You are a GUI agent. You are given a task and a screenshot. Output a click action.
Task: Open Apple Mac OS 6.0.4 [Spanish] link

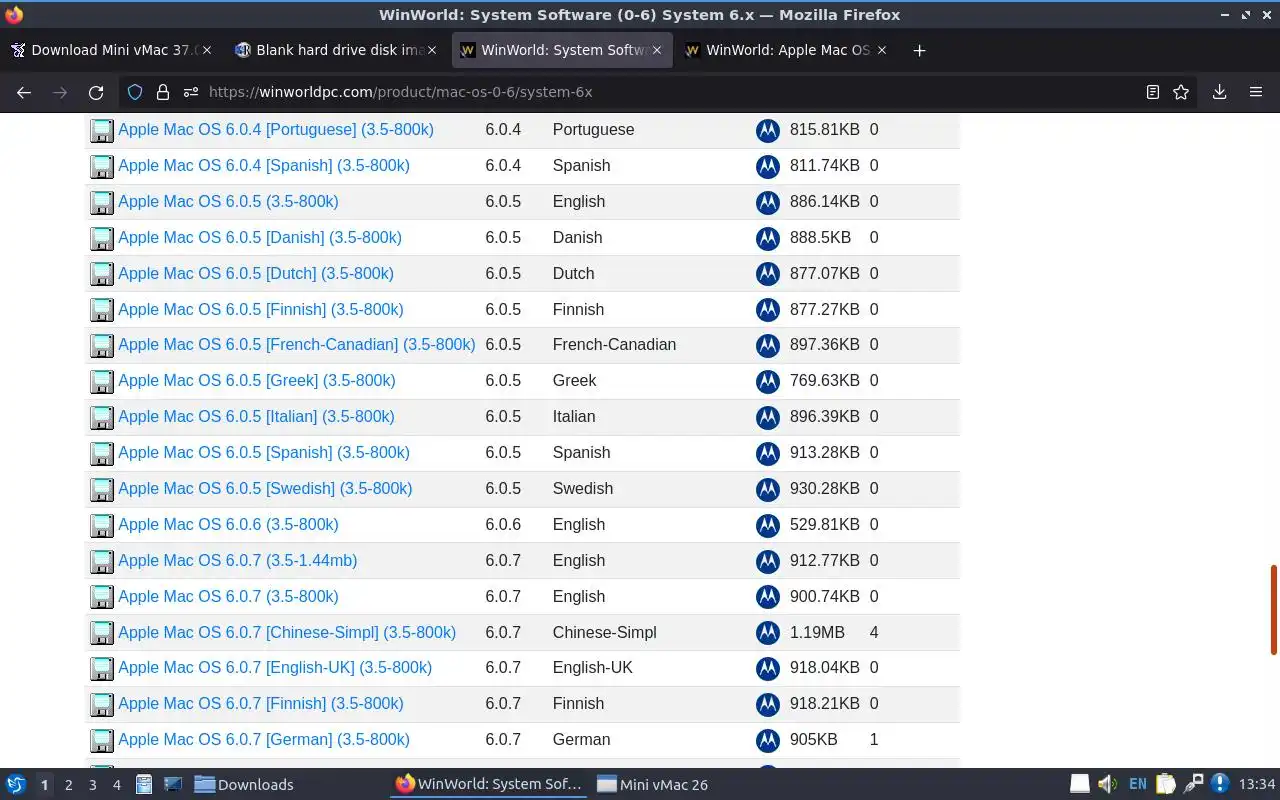(264, 166)
